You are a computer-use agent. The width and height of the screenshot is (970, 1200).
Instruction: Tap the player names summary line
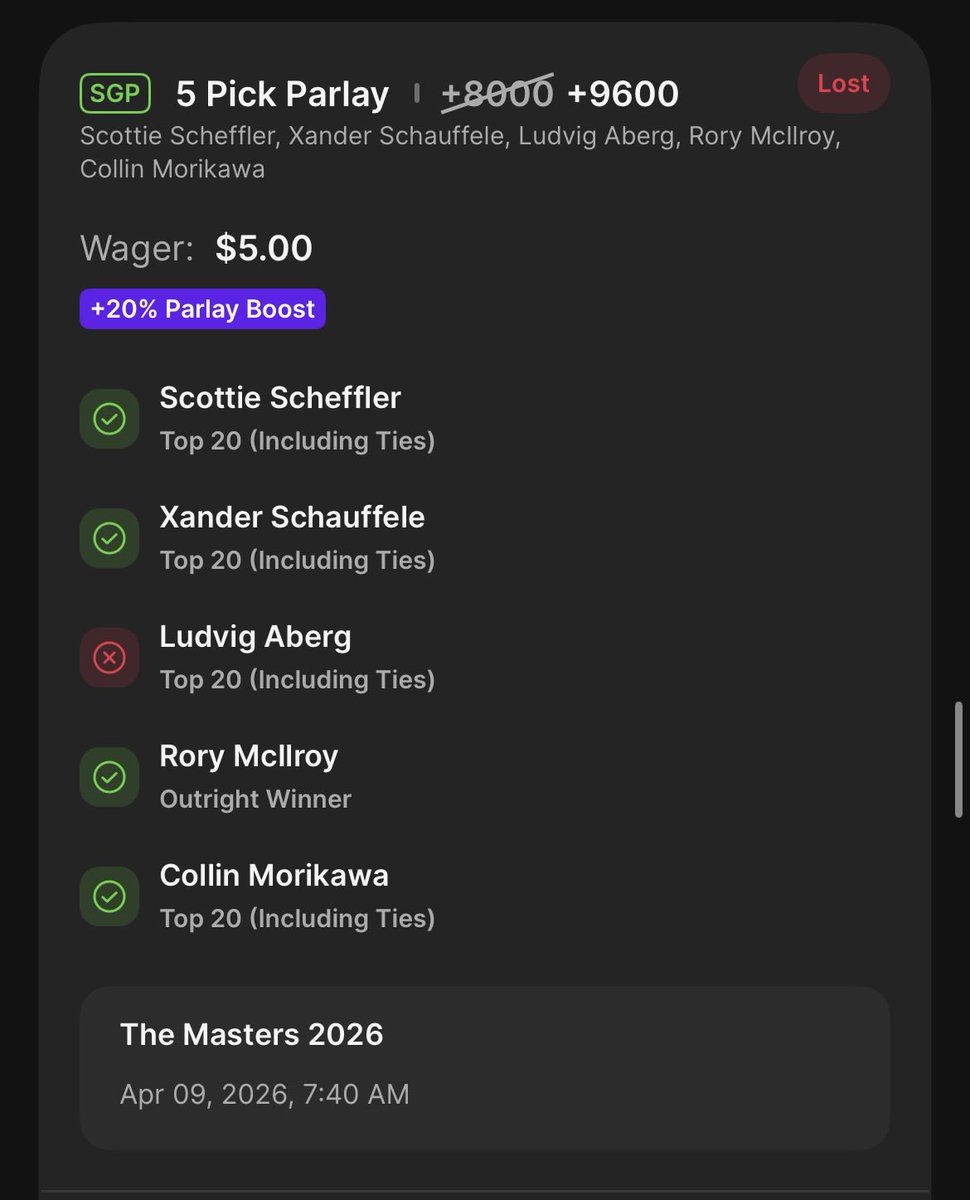point(460,152)
